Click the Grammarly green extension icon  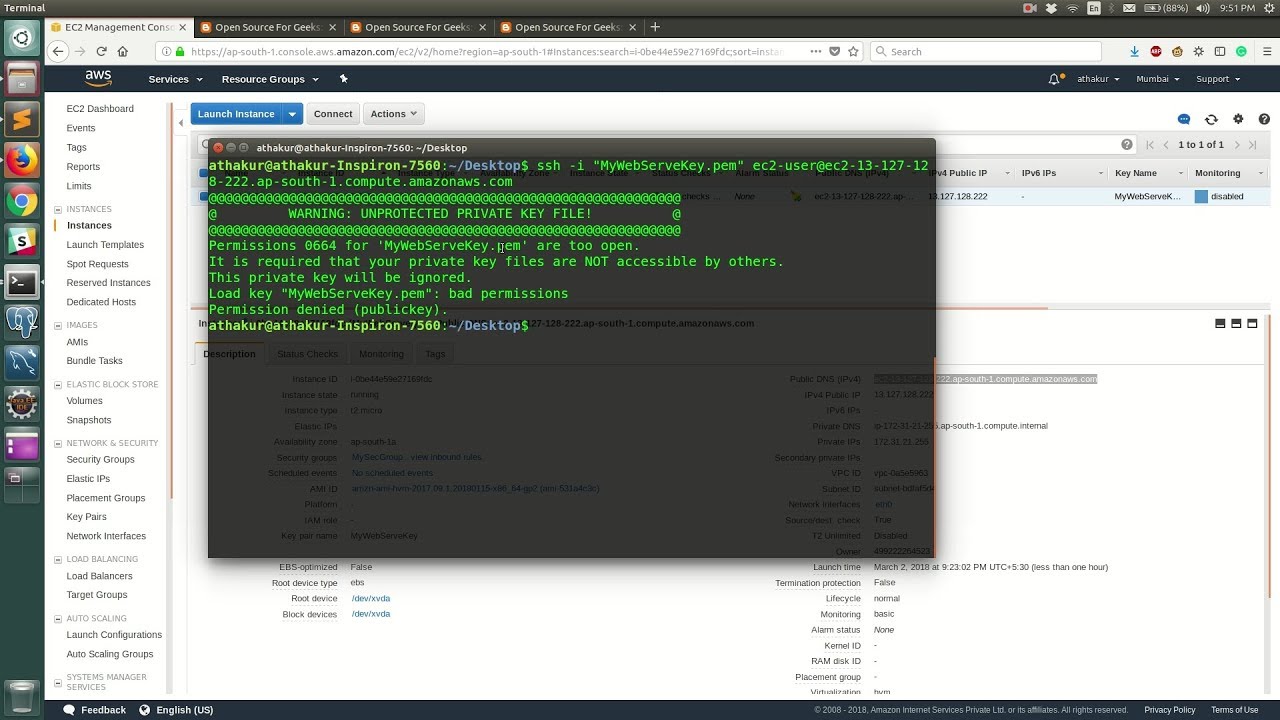[1241, 51]
